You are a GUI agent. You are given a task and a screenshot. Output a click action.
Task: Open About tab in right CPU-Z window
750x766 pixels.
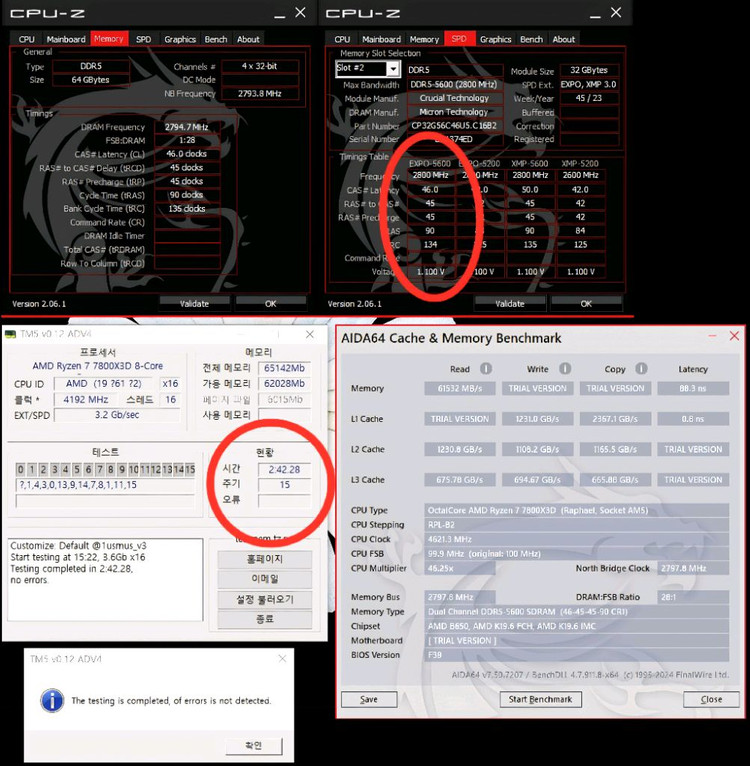tap(564, 39)
